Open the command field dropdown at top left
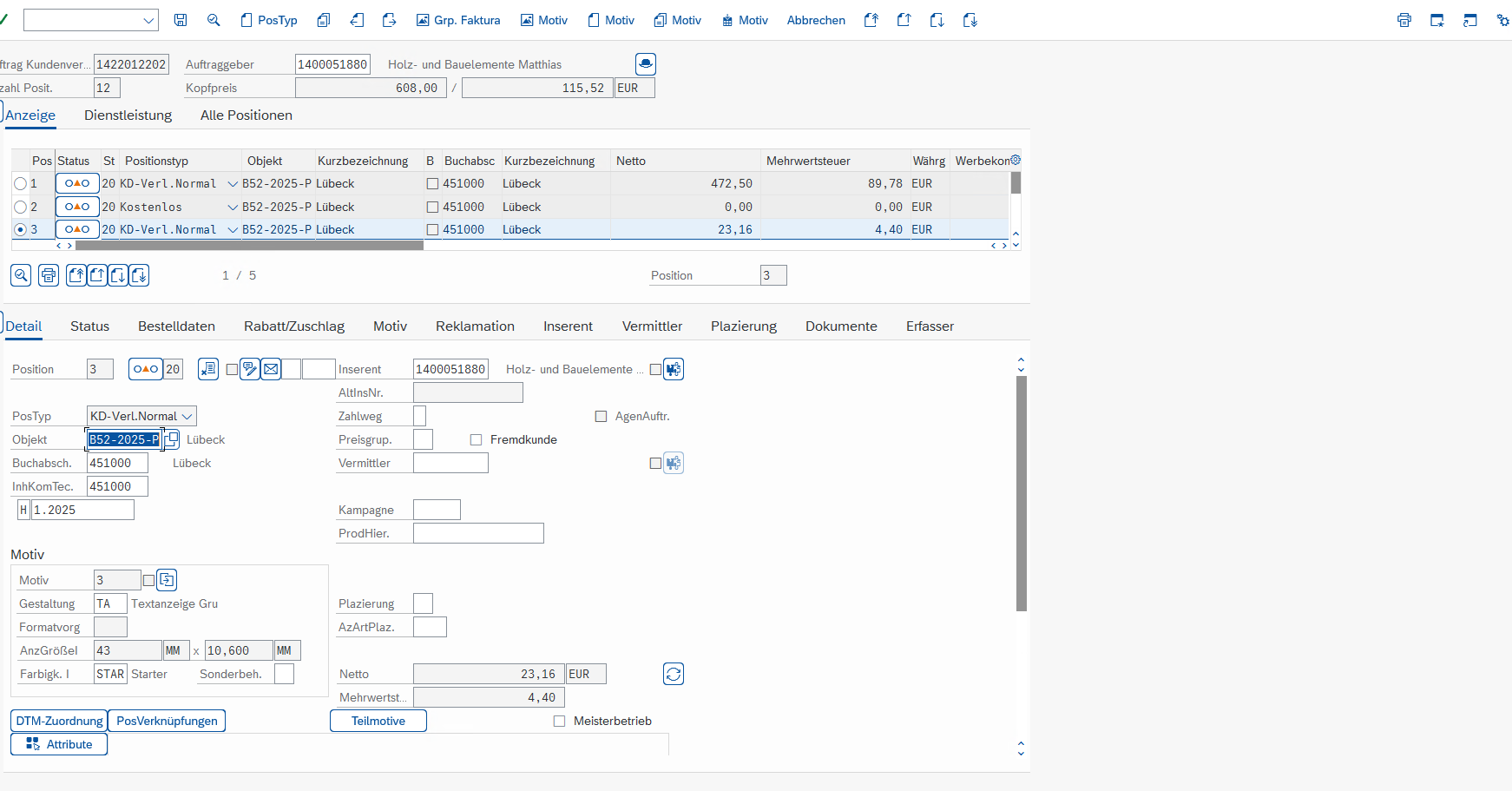This screenshot has height=791, width=1512. 148,20
